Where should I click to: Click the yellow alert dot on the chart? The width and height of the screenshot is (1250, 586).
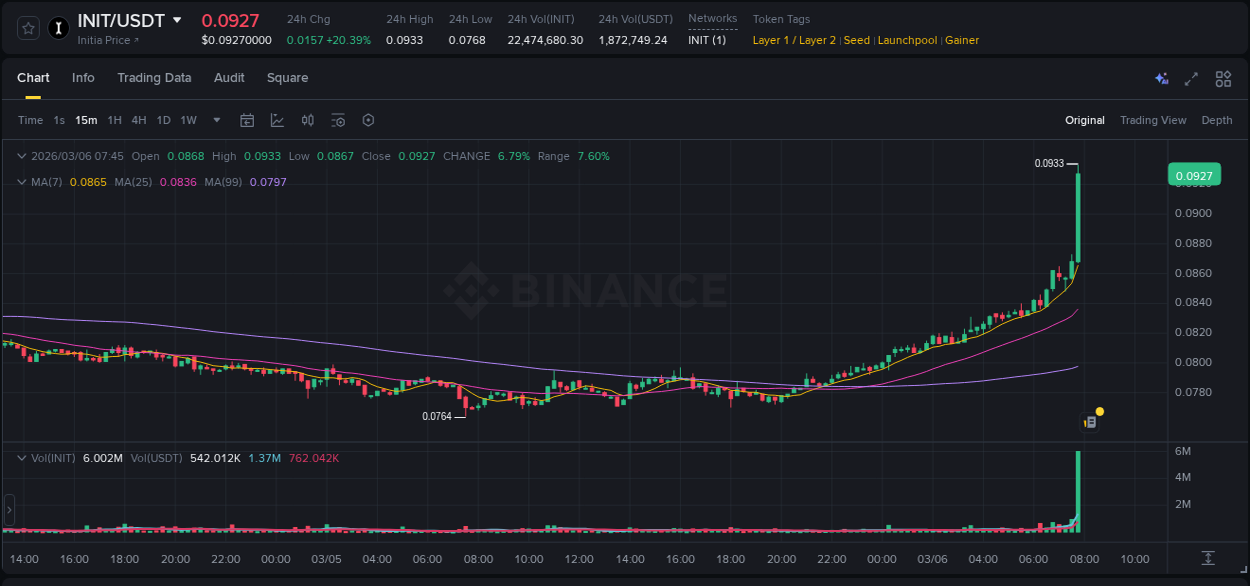coord(1099,411)
